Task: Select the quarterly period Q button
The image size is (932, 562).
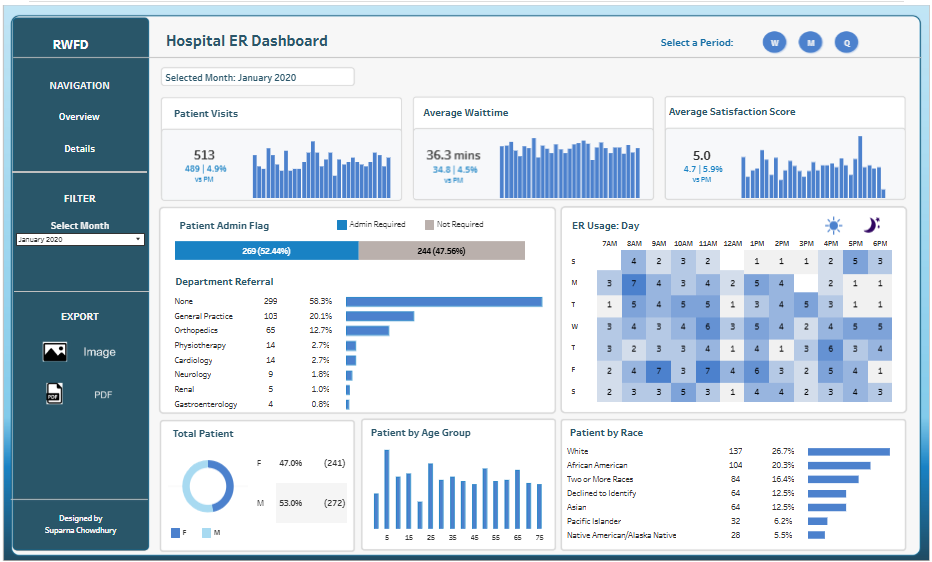Action: pos(846,43)
